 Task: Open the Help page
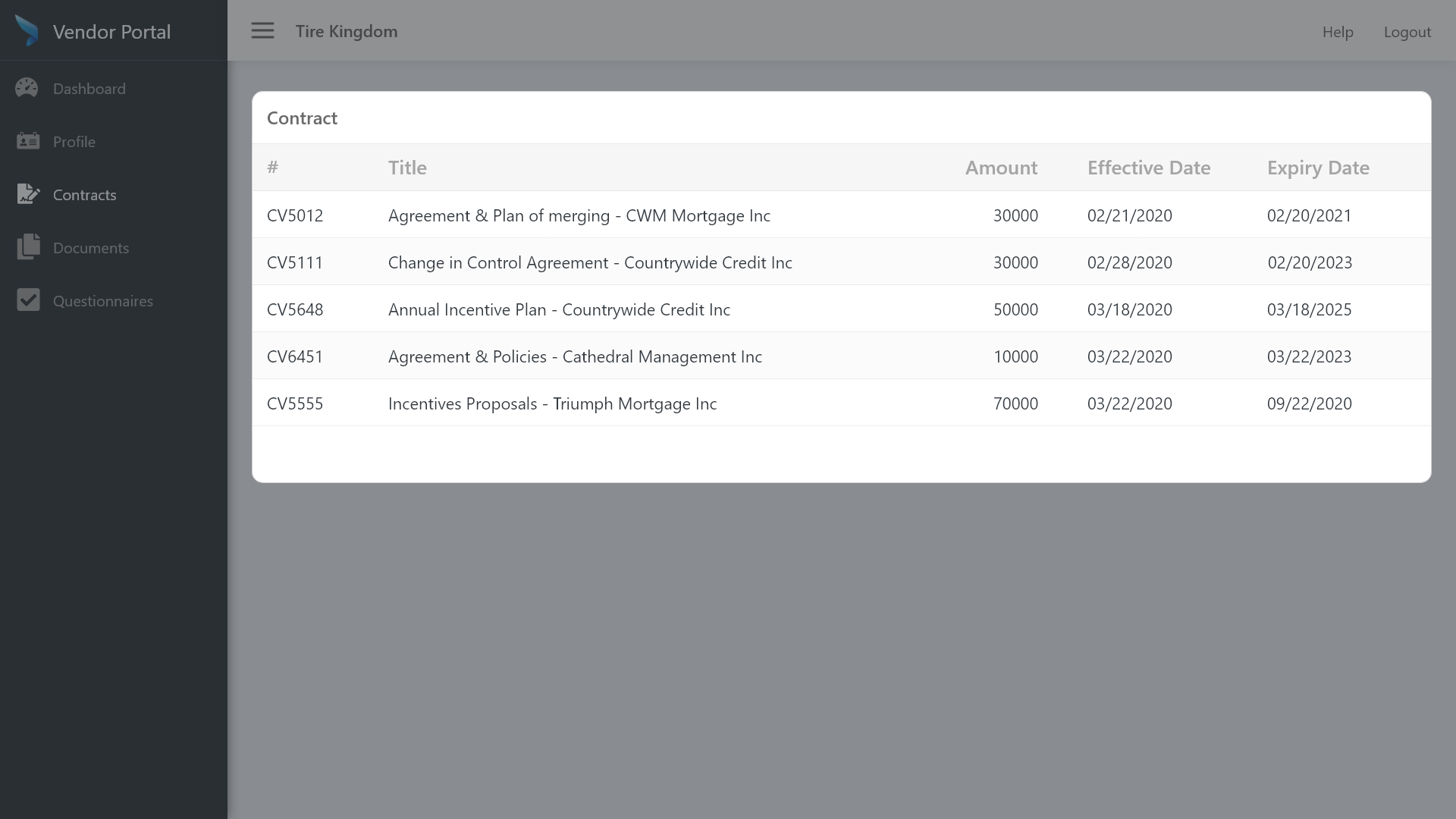tap(1338, 32)
